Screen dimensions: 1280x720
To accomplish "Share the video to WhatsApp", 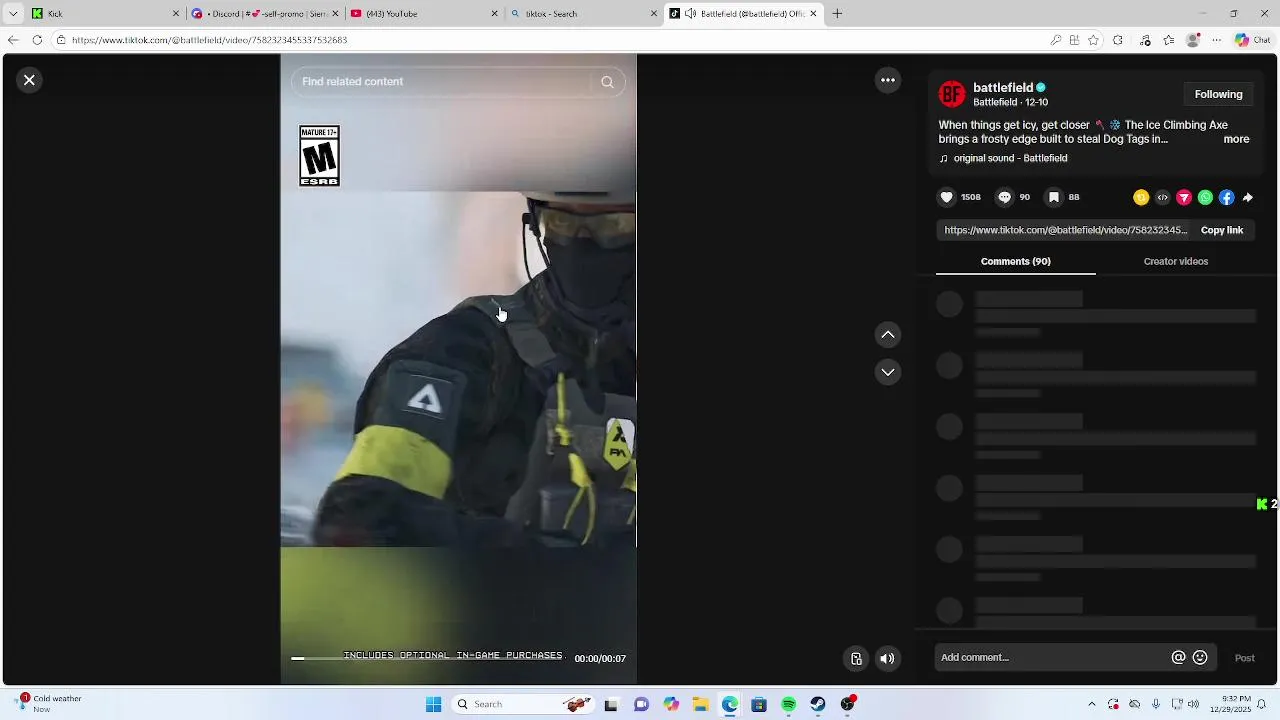I will click(x=1205, y=198).
